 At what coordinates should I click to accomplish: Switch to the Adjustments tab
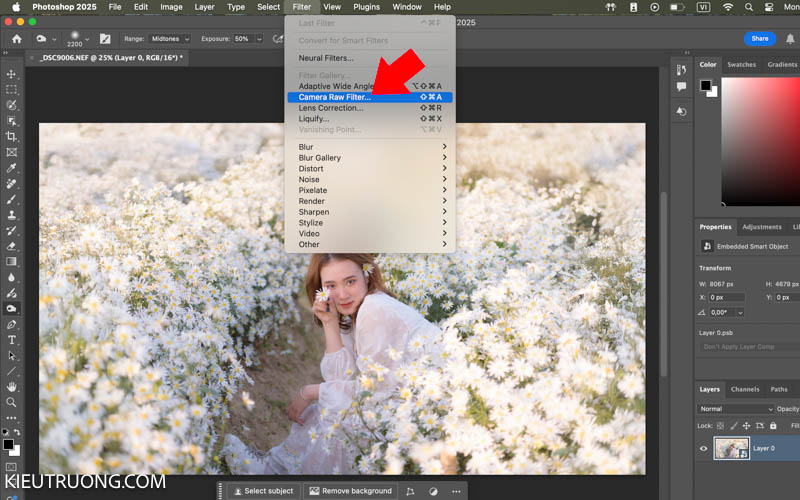pyautogui.click(x=762, y=227)
